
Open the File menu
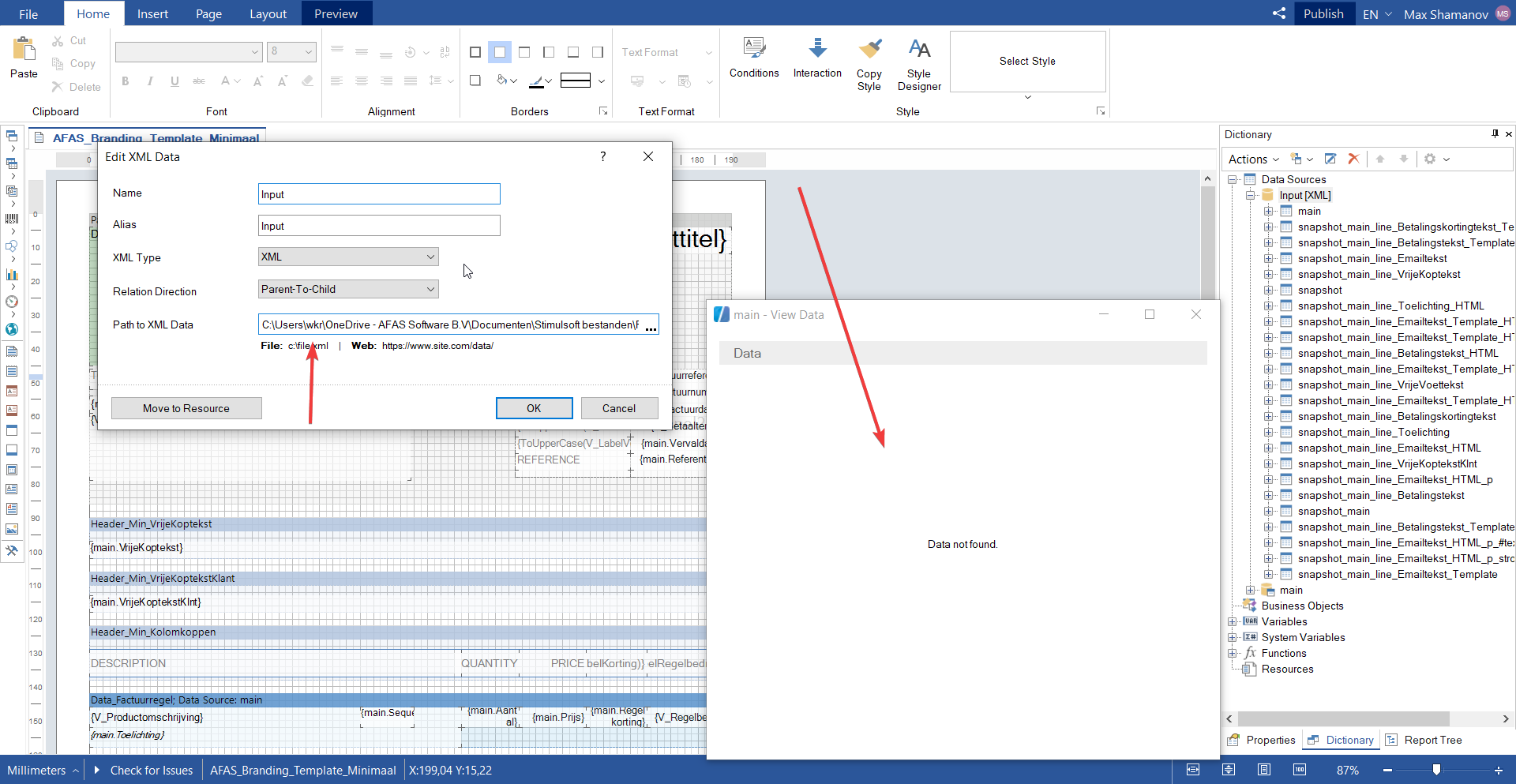(x=28, y=14)
